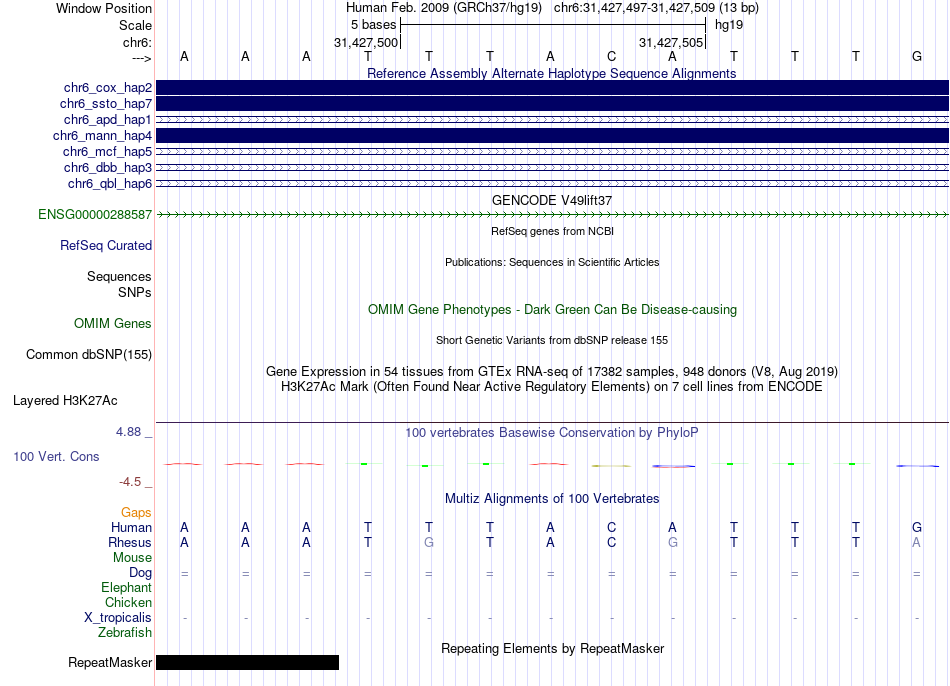Click the 4.88 PhyloP upper scale value
The width and height of the screenshot is (950, 686).
pos(128,432)
